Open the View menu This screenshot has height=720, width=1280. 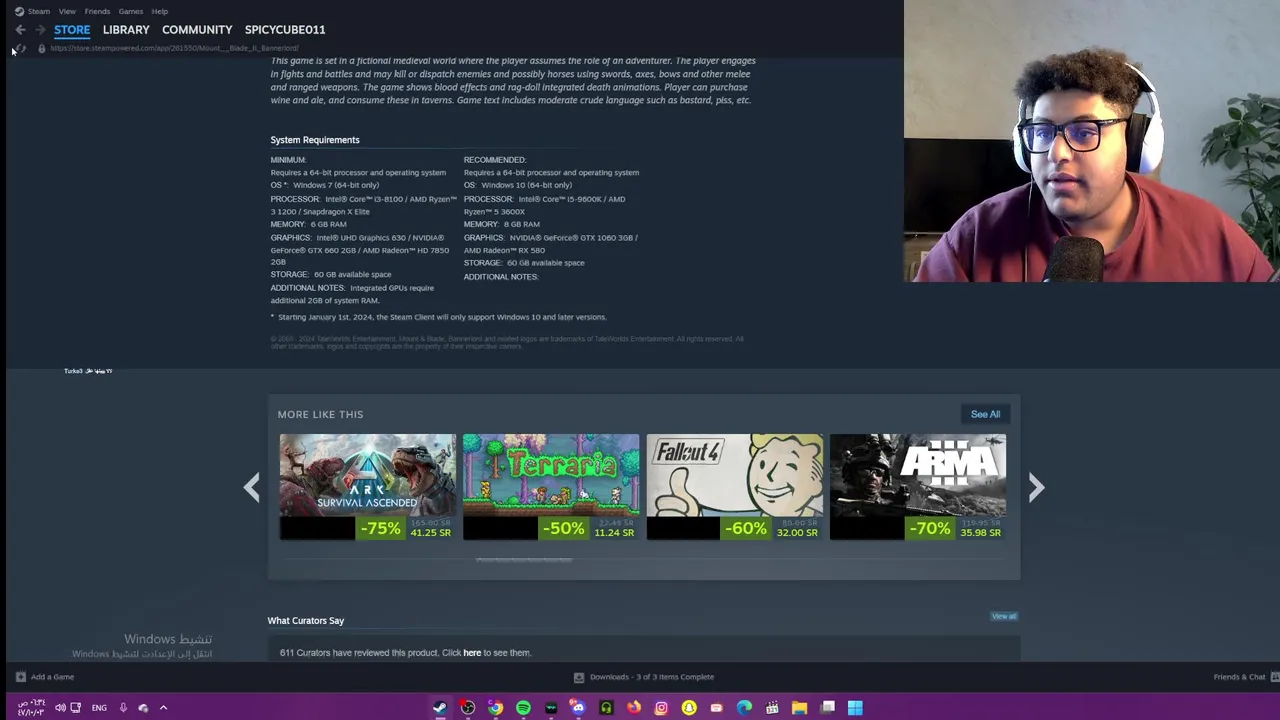tap(67, 11)
